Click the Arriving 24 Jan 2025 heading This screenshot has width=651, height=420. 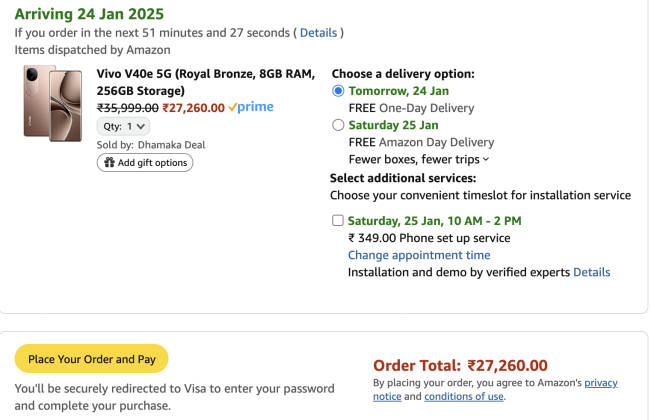89,14
